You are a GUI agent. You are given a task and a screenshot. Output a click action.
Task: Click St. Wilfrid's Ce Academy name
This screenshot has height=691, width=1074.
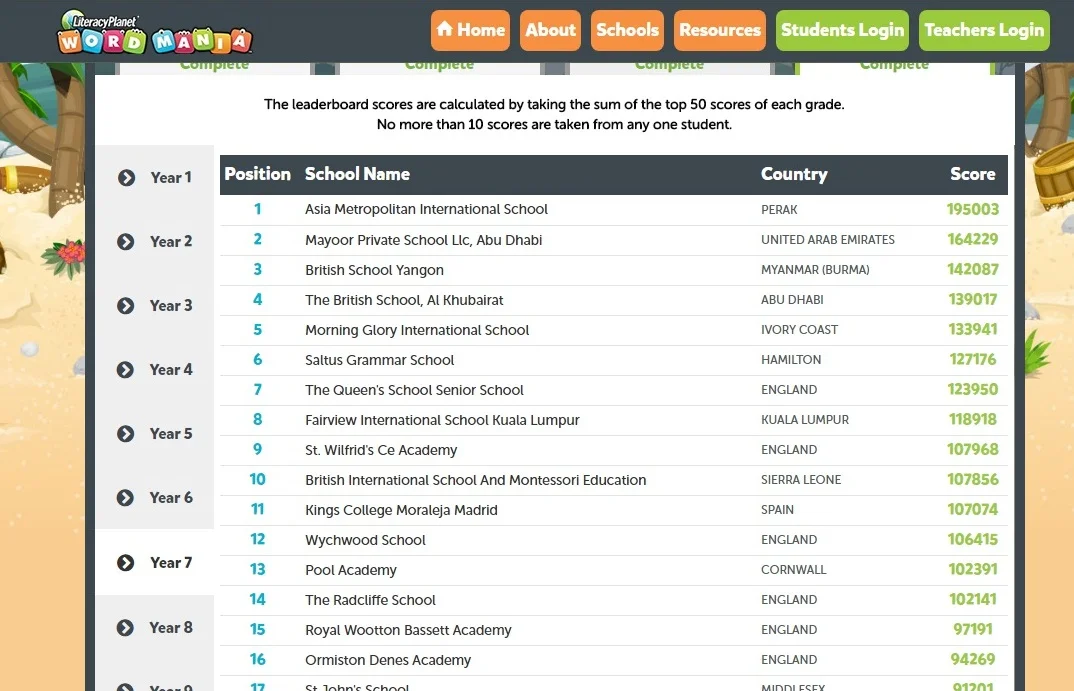(x=381, y=450)
